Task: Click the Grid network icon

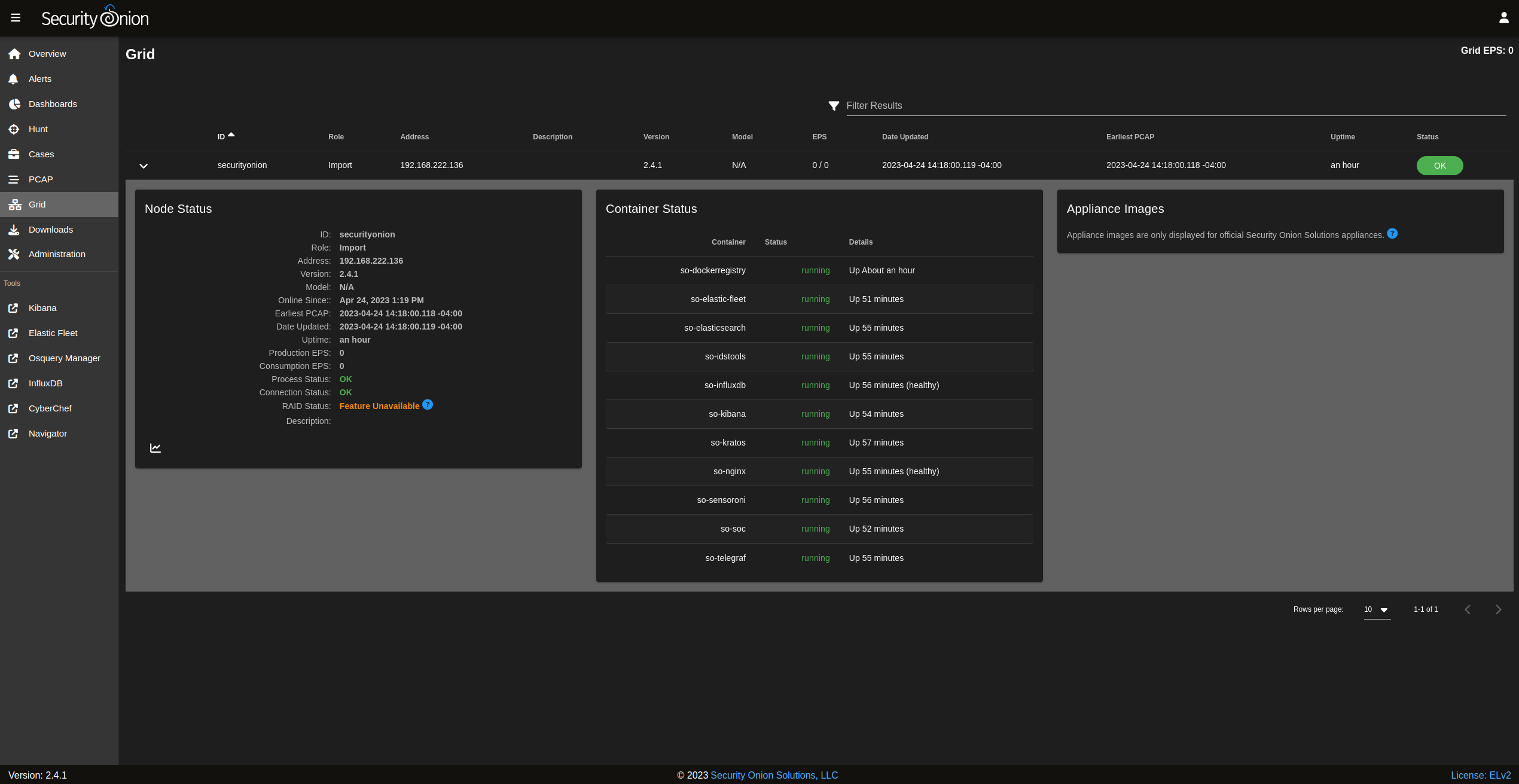Action: coord(15,205)
